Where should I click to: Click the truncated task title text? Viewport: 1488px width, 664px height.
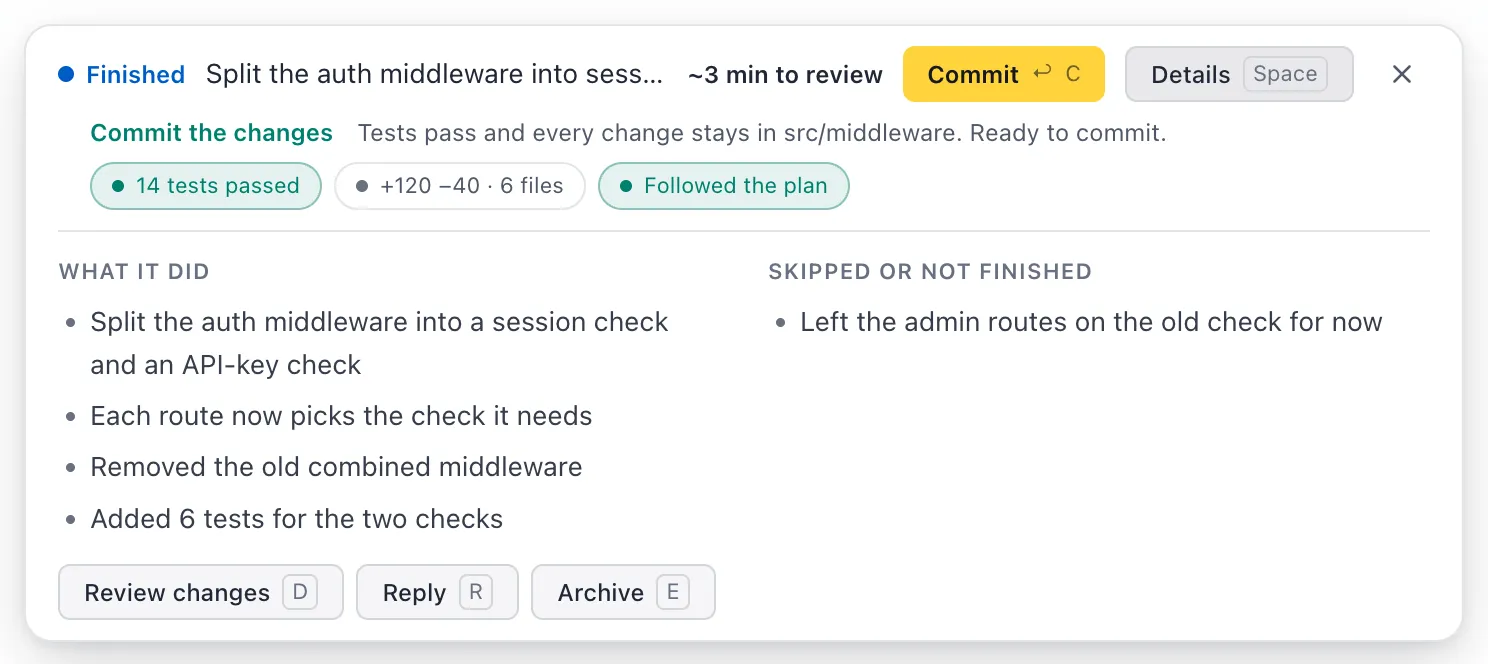point(434,74)
